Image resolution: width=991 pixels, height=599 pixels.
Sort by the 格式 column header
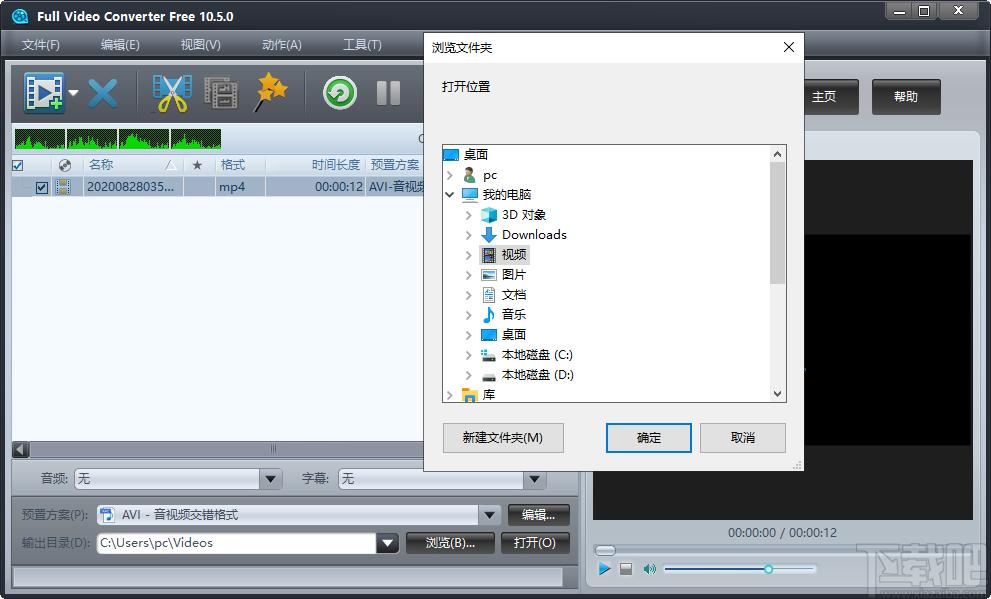[x=233, y=165]
